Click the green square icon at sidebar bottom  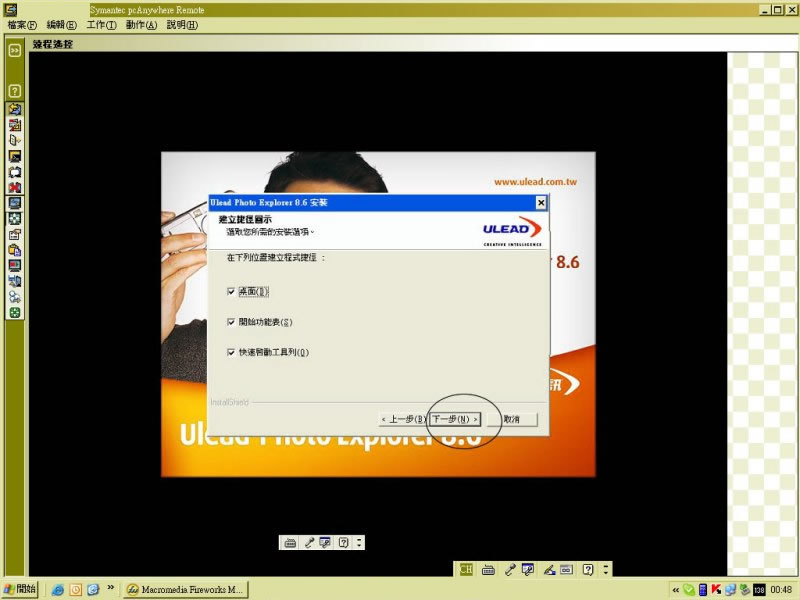(15, 313)
